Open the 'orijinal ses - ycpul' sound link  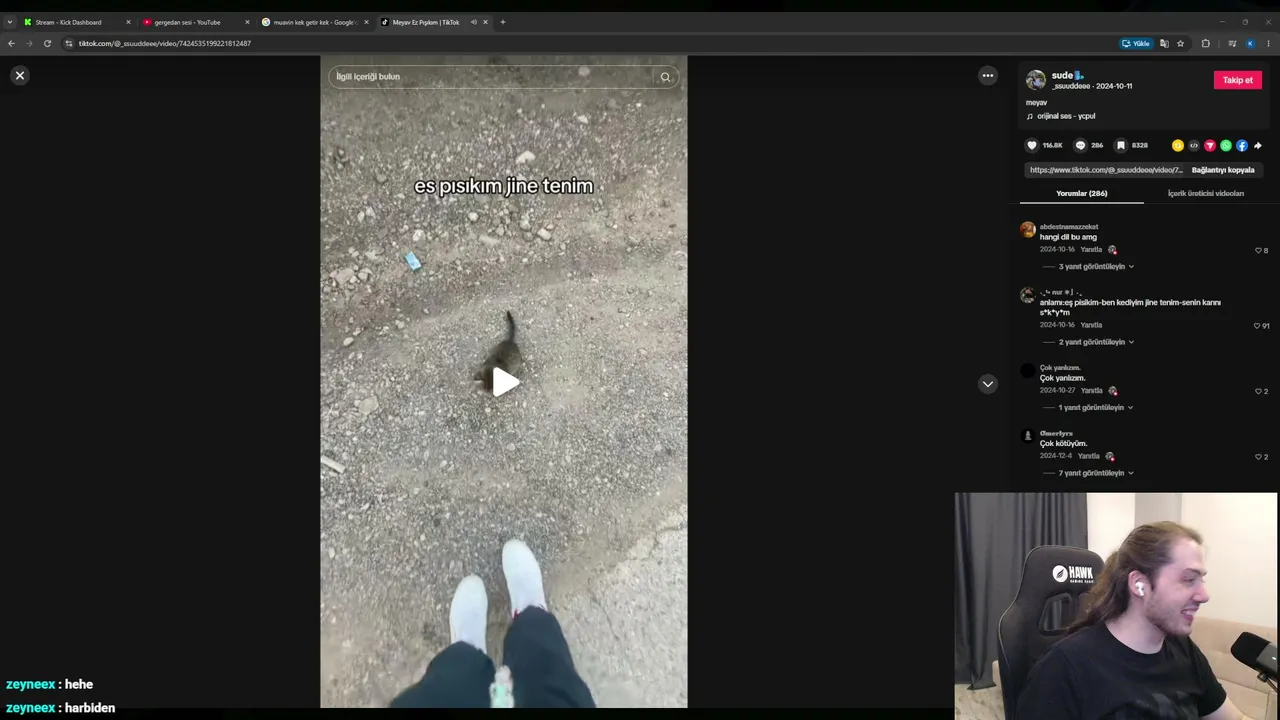click(1065, 116)
